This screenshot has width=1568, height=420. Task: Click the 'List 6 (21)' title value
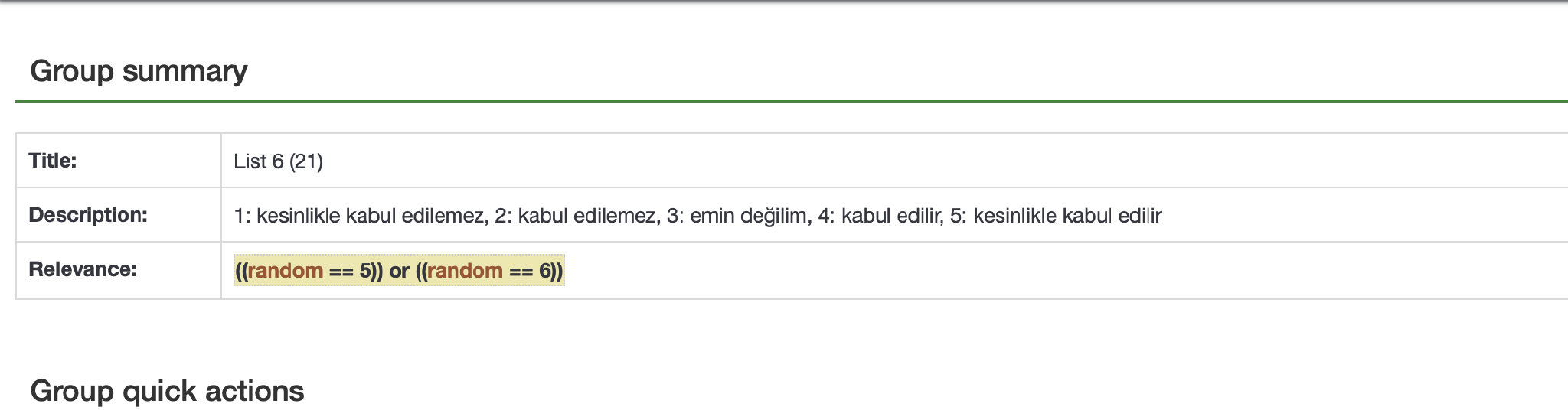pos(279,161)
